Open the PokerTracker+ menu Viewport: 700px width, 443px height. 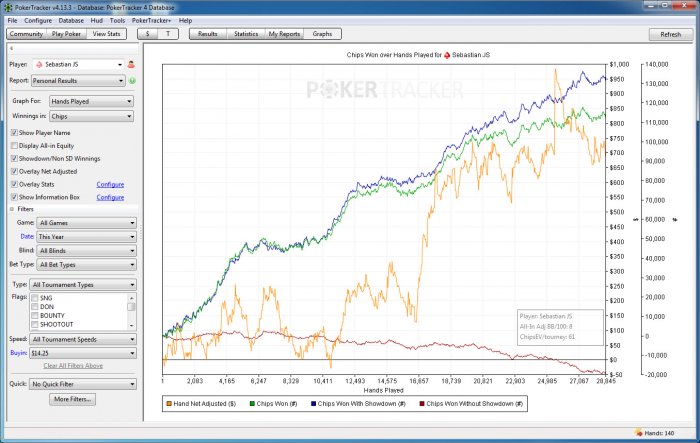pos(151,21)
